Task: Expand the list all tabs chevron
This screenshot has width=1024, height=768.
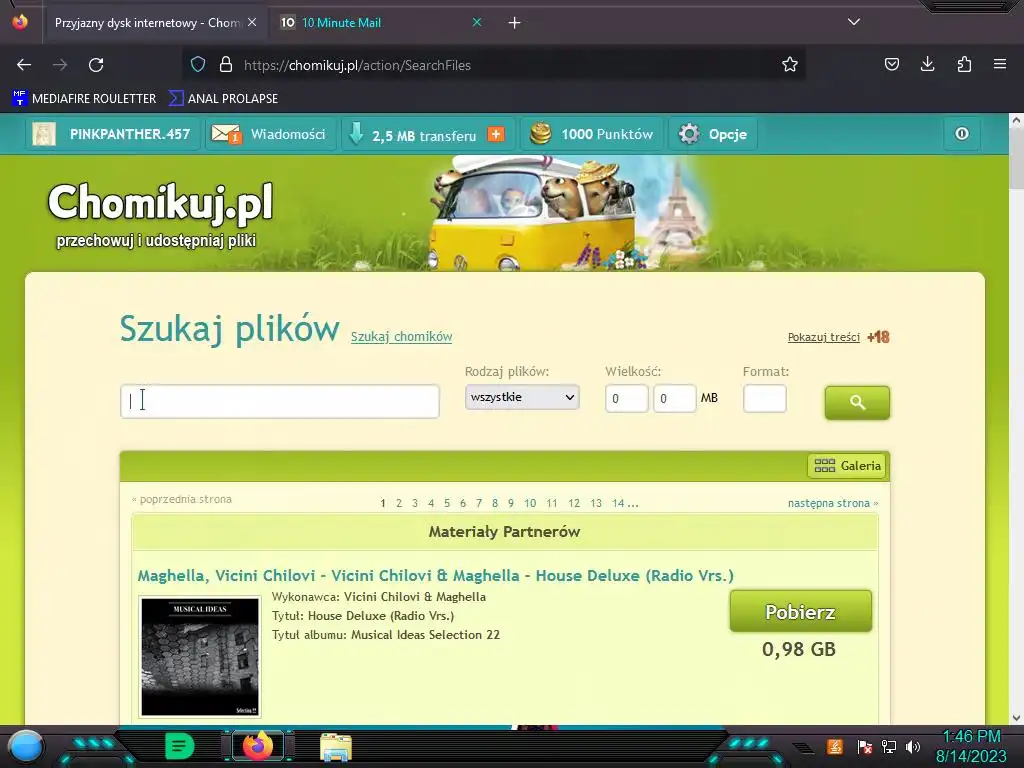Action: [854, 22]
